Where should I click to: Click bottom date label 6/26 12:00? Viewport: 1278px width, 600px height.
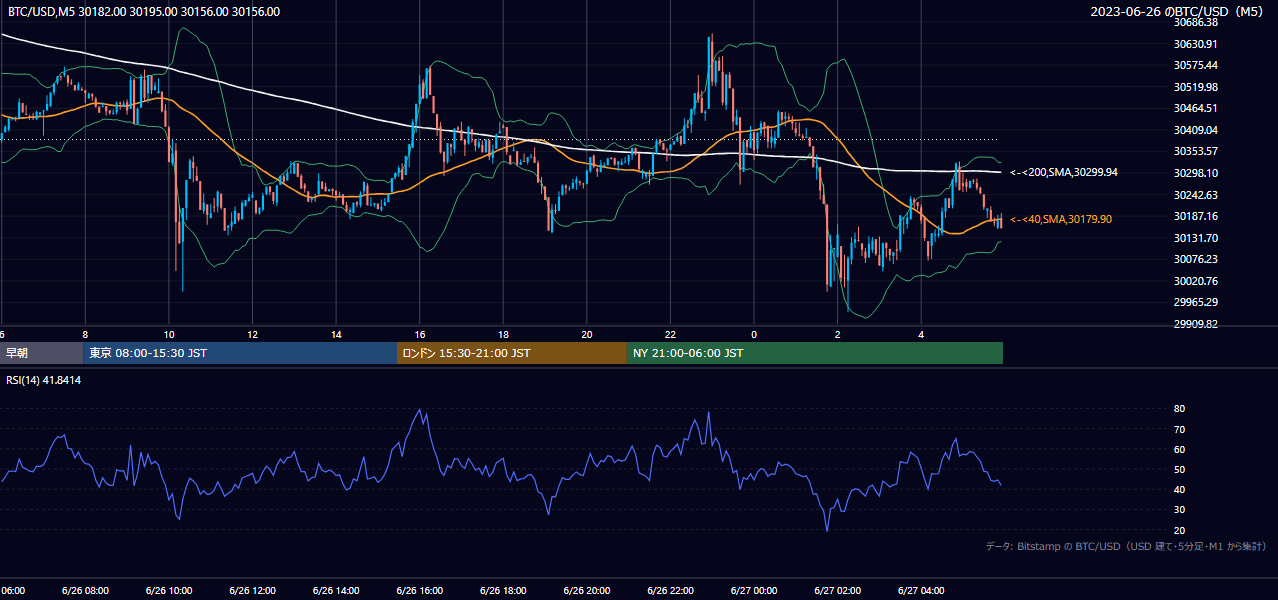[x=253, y=591]
